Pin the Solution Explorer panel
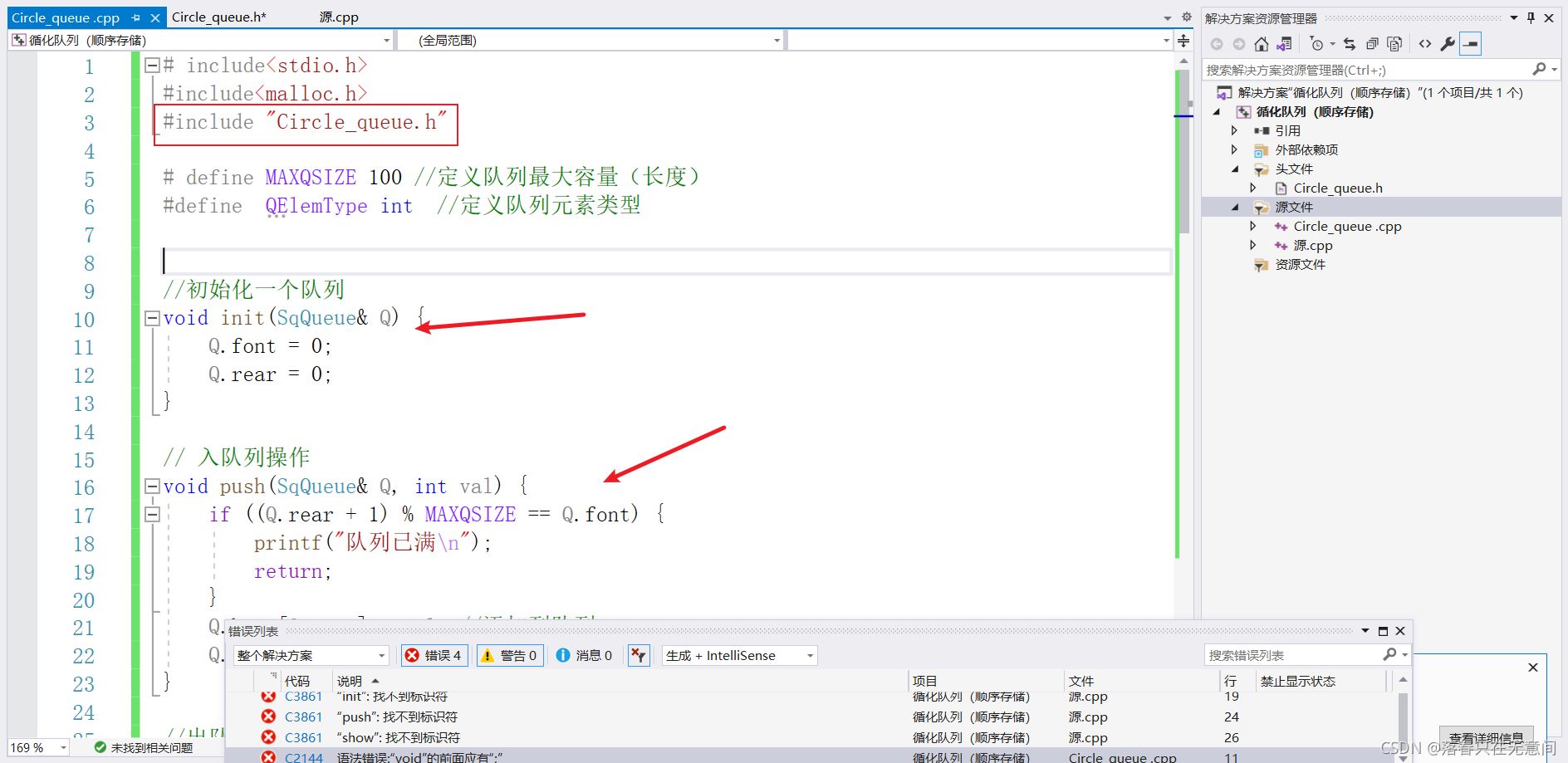1568x763 pixels. tap(1531, 17)
